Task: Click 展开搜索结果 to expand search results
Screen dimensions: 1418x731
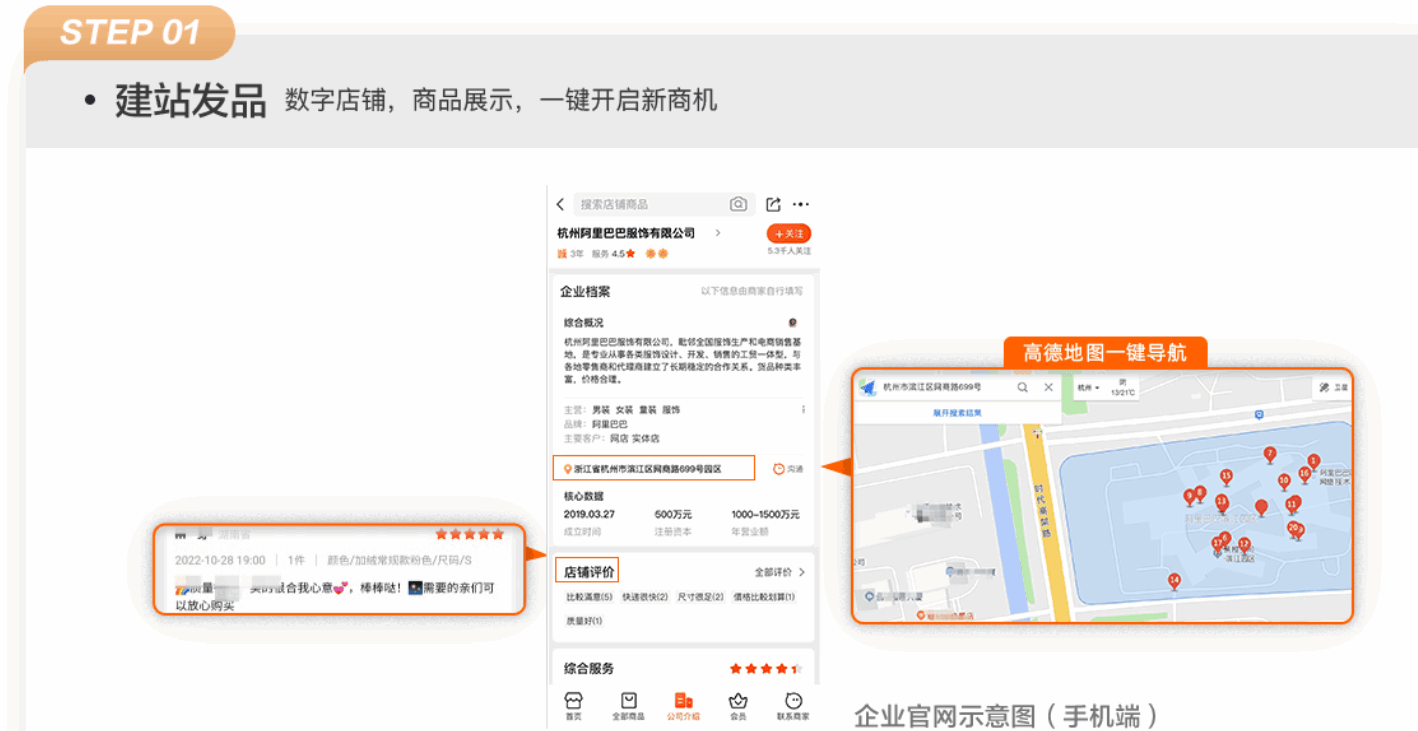Action: coord(957,412)
